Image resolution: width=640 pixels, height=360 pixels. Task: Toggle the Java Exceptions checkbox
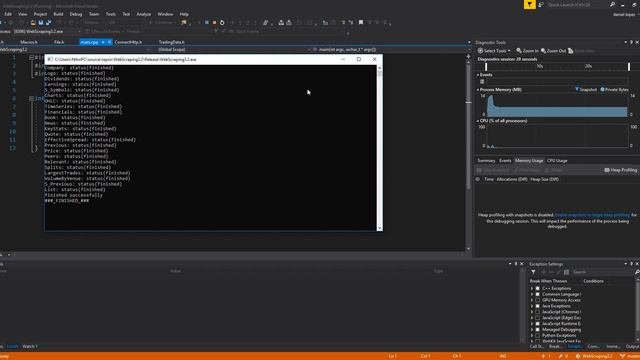[x=538, y=306]
